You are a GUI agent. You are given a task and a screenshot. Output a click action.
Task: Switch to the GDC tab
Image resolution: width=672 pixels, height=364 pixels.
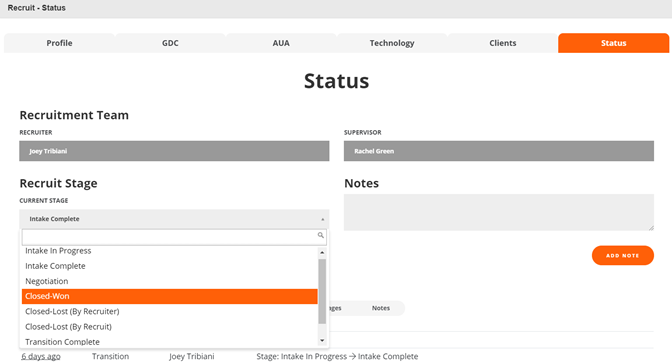coord(170,43)
